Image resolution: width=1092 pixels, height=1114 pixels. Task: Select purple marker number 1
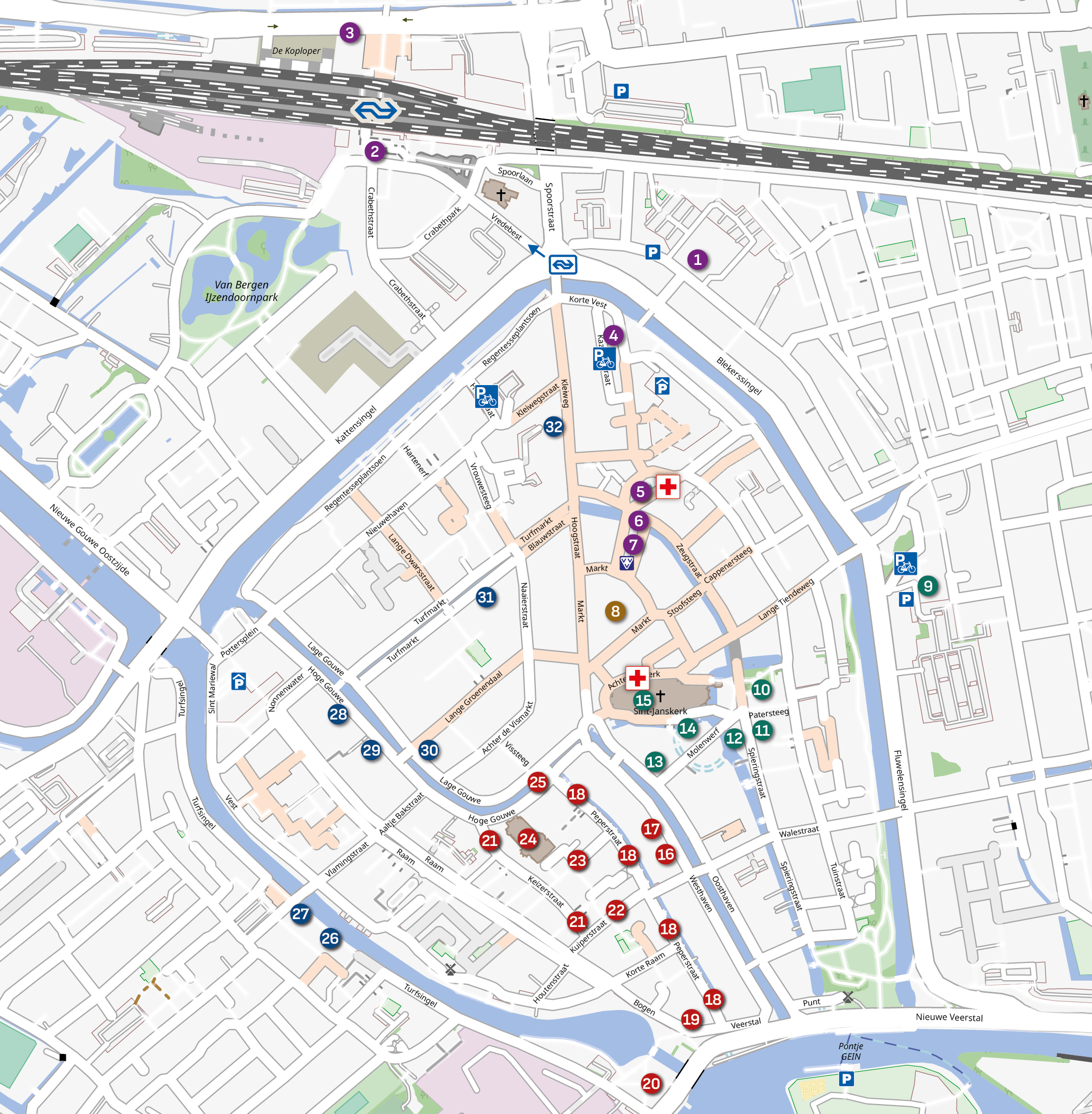697,260
